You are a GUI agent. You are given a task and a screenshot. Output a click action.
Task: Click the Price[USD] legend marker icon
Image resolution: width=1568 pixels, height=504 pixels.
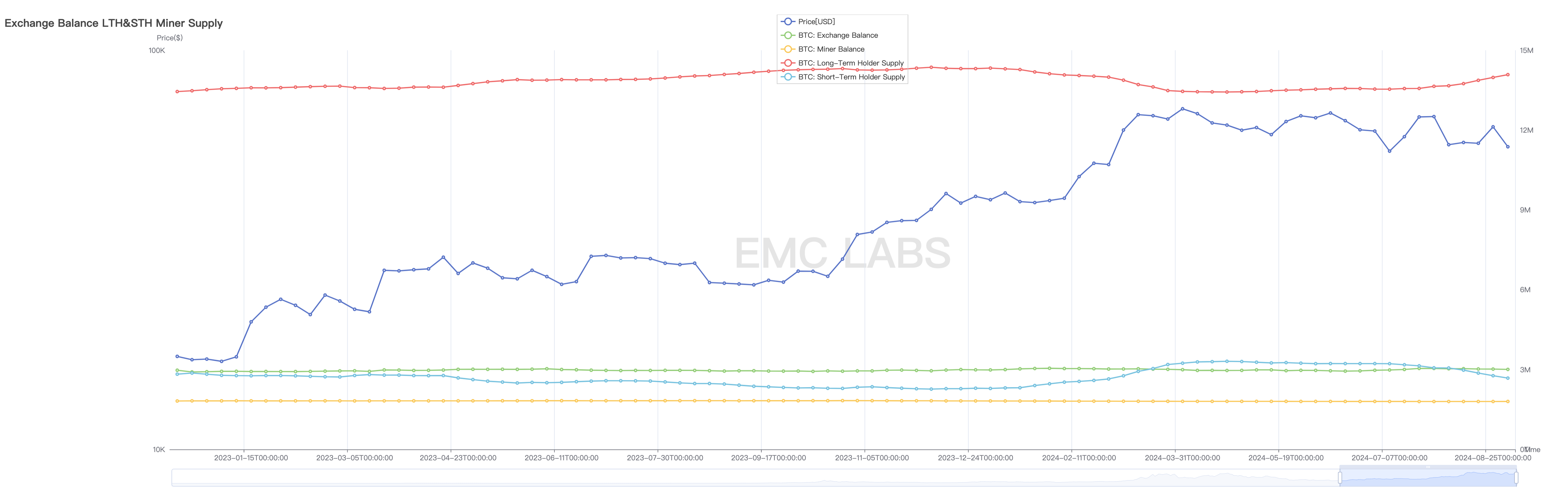[x=788, y=21]
